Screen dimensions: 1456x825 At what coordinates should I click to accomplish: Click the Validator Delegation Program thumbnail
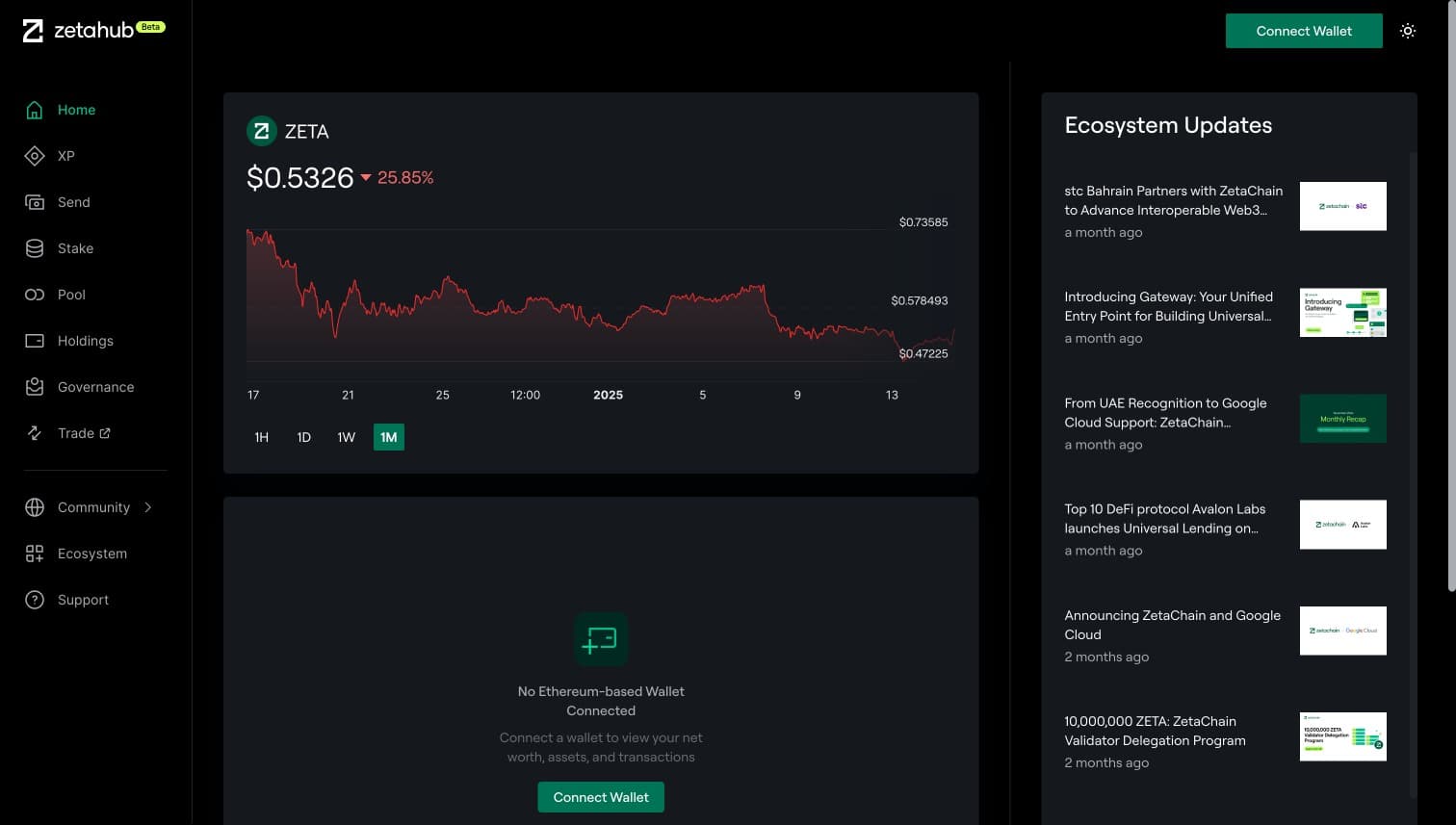tap(1343, 736)
